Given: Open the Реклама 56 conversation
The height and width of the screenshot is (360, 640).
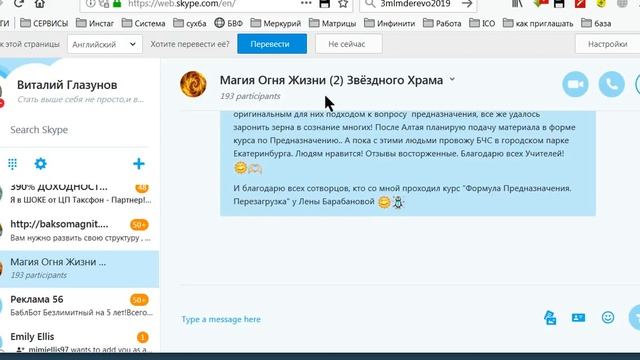Looking at the screenshot, I should point(80,306).
